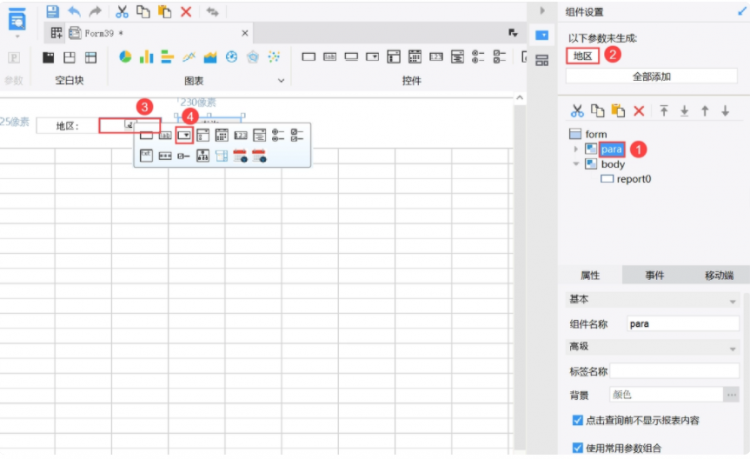Insert a gauge chart

[232, 57]
